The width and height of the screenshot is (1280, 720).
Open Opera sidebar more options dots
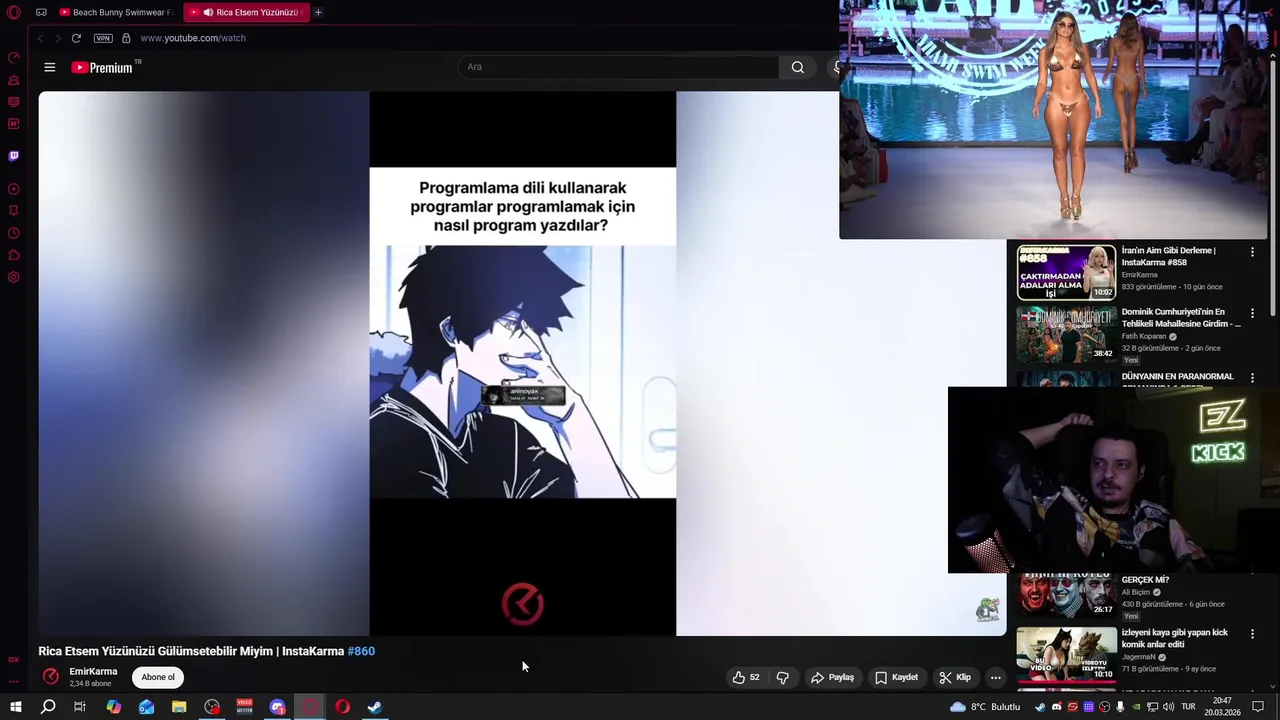pyautogui.click(x=13, y=681)
